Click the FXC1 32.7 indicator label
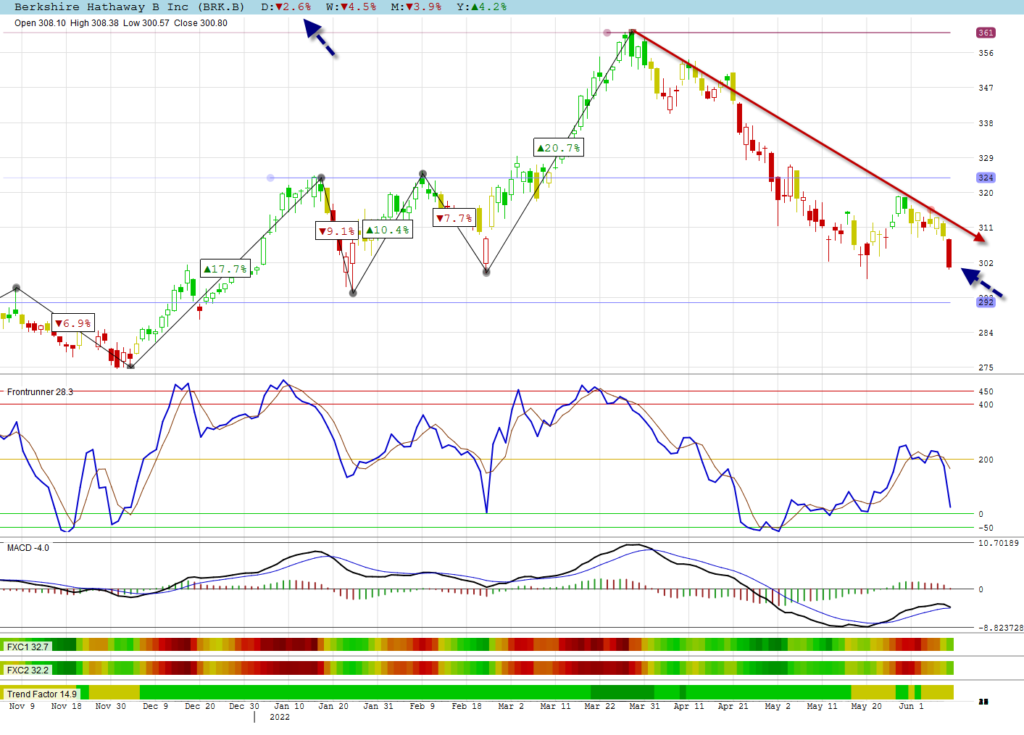Image resolution: width=1024 pixels, height=735 pixels. pyautogui.click(x=27, y=647)
